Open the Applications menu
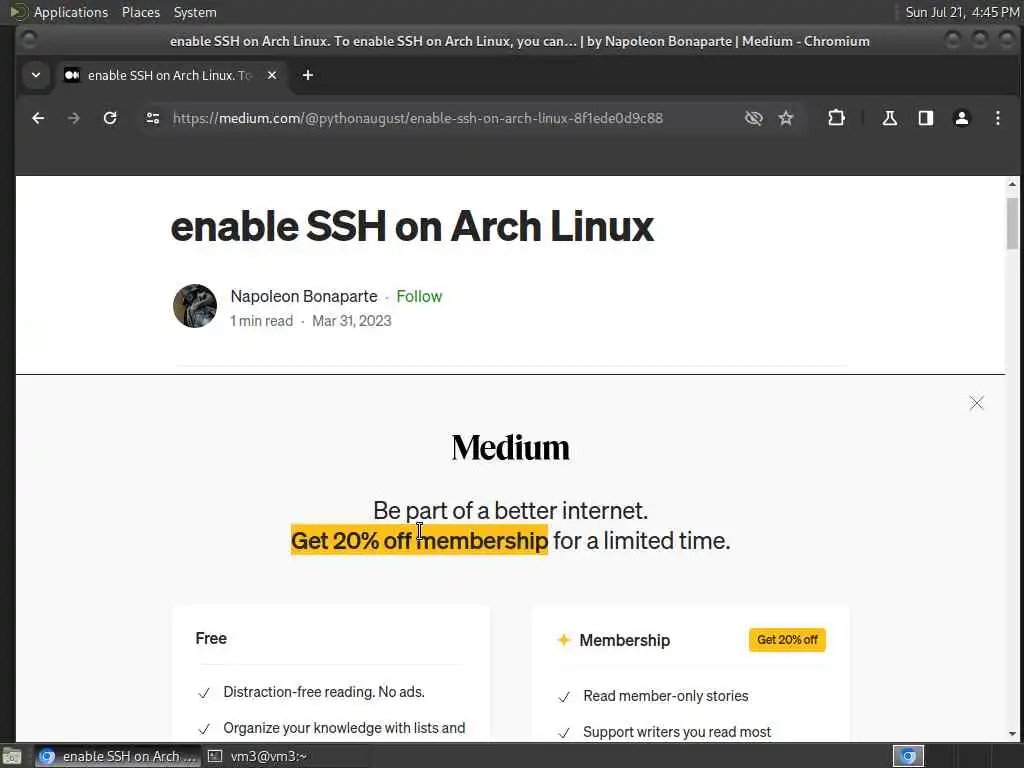 coord(70,12)
